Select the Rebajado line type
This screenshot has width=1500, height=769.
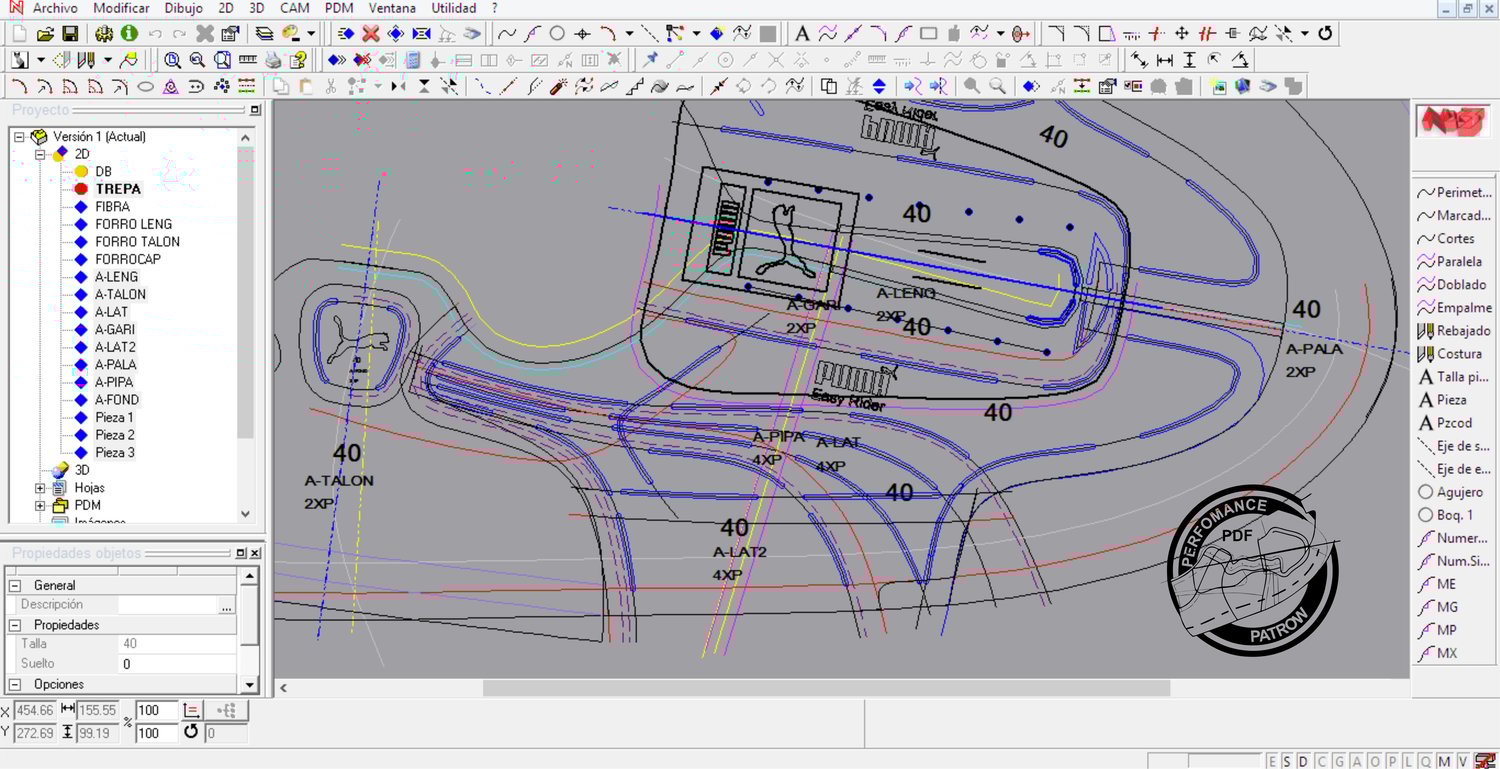[x=1454, y=331]
